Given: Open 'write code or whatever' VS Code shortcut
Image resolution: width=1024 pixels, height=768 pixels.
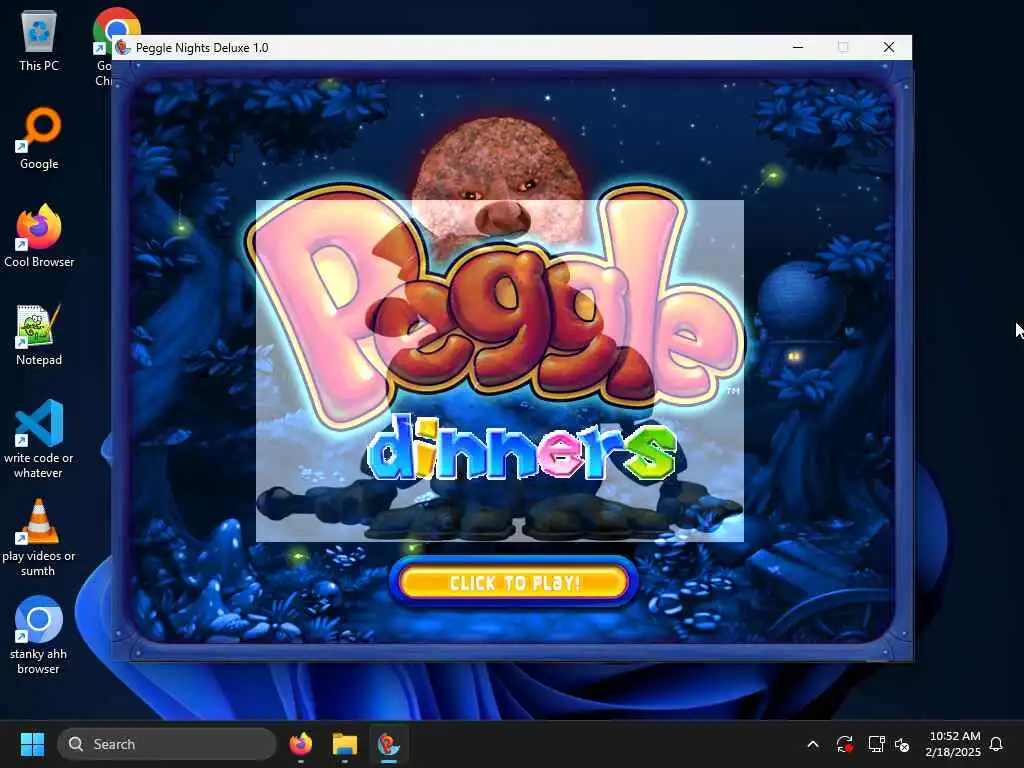Looking at the screenshot, I should [x=39, y=439].
